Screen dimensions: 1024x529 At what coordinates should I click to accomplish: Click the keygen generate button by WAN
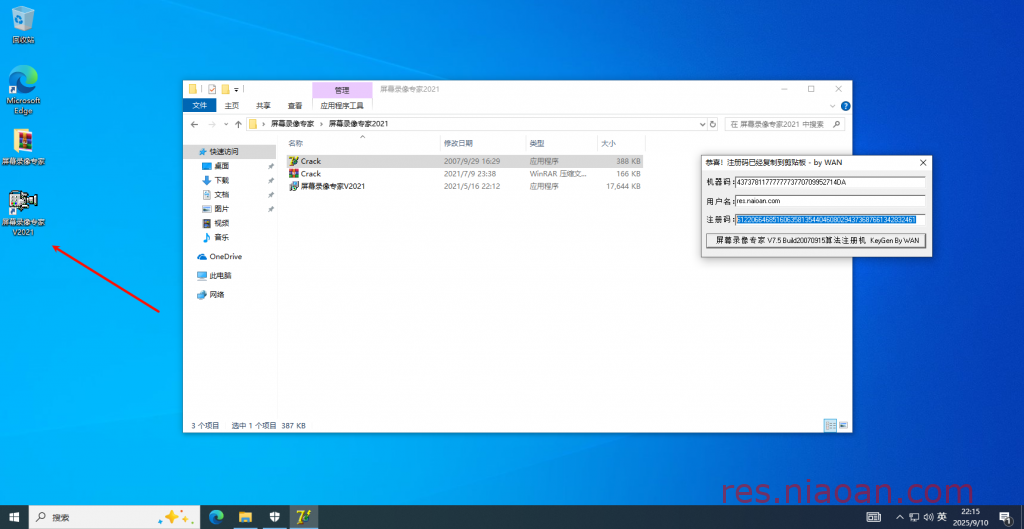[x=816, y=240]
